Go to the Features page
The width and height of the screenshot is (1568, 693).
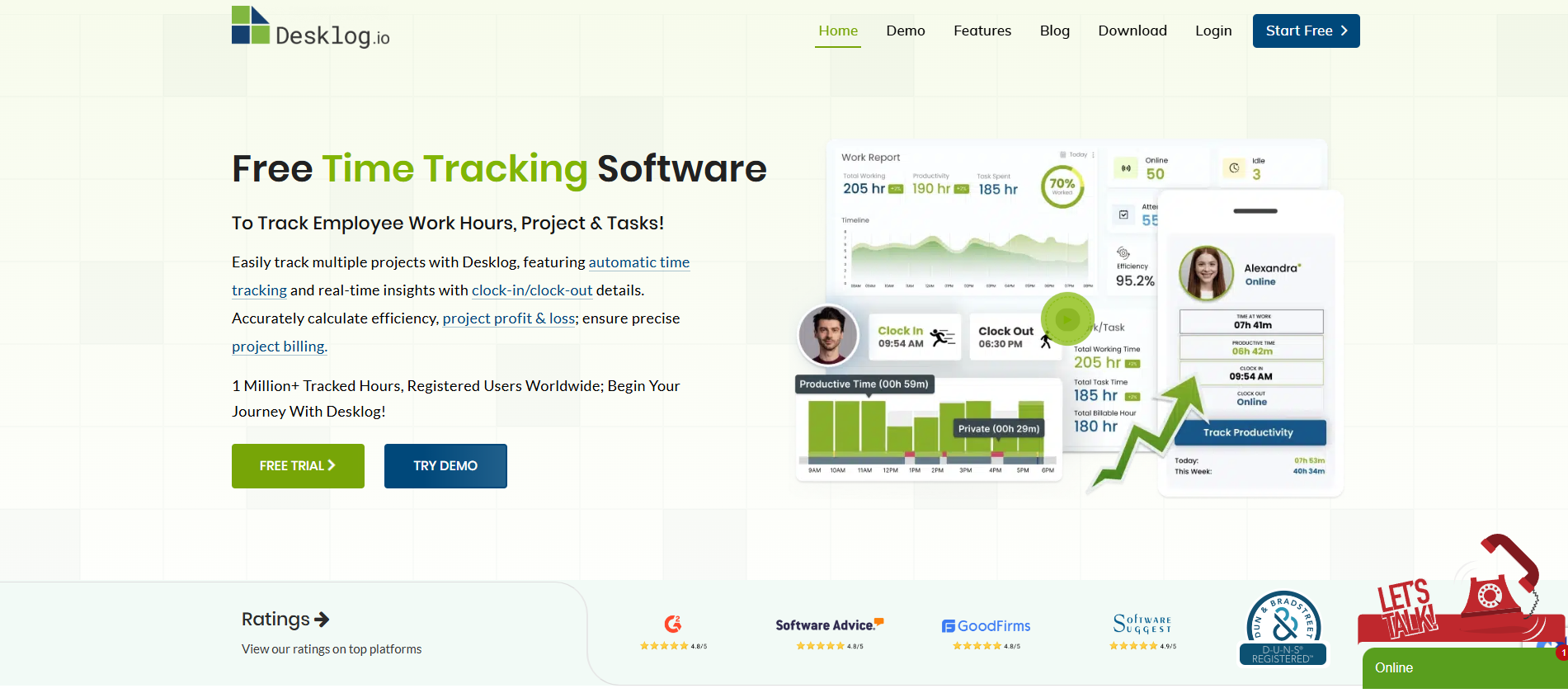pos(982,31)
